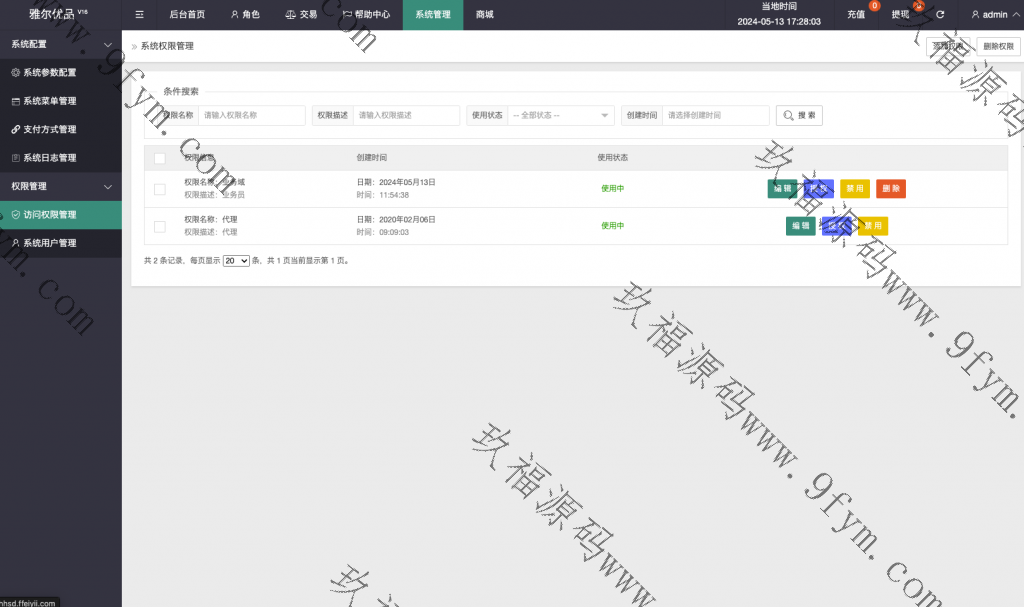Image resolution: width=1024 pixels, height=607 pixels.
Task: Go to 系统用户管理 in sidebar
Action: (50, 243)
